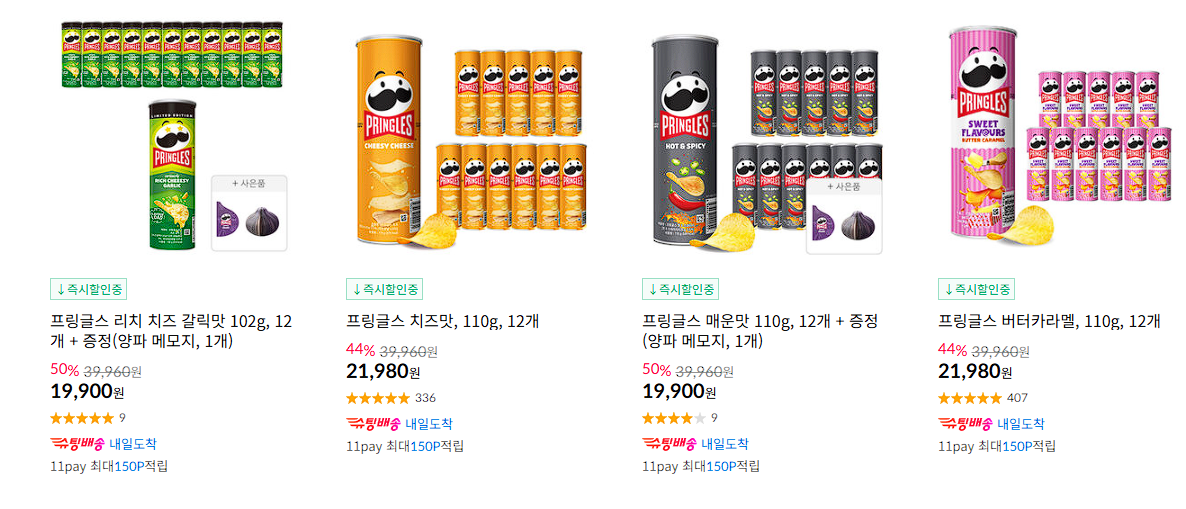Image resolution: width=1186 pixels, height=509 pixels.
Task: Open 프링글스 버터카라멜, 110g, 12개 title link
Action: pyautogui.click(x=1049, y=321)
